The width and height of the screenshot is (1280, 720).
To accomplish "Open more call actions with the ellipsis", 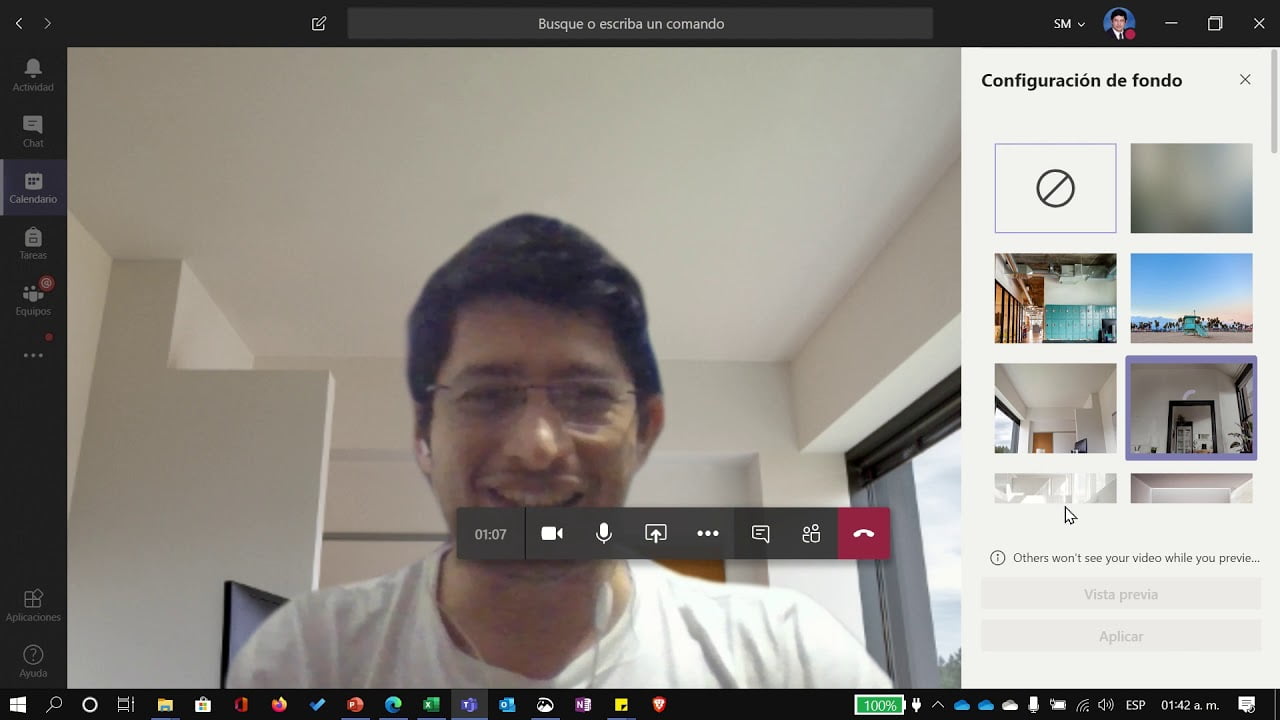I will (x=708, y=533).
